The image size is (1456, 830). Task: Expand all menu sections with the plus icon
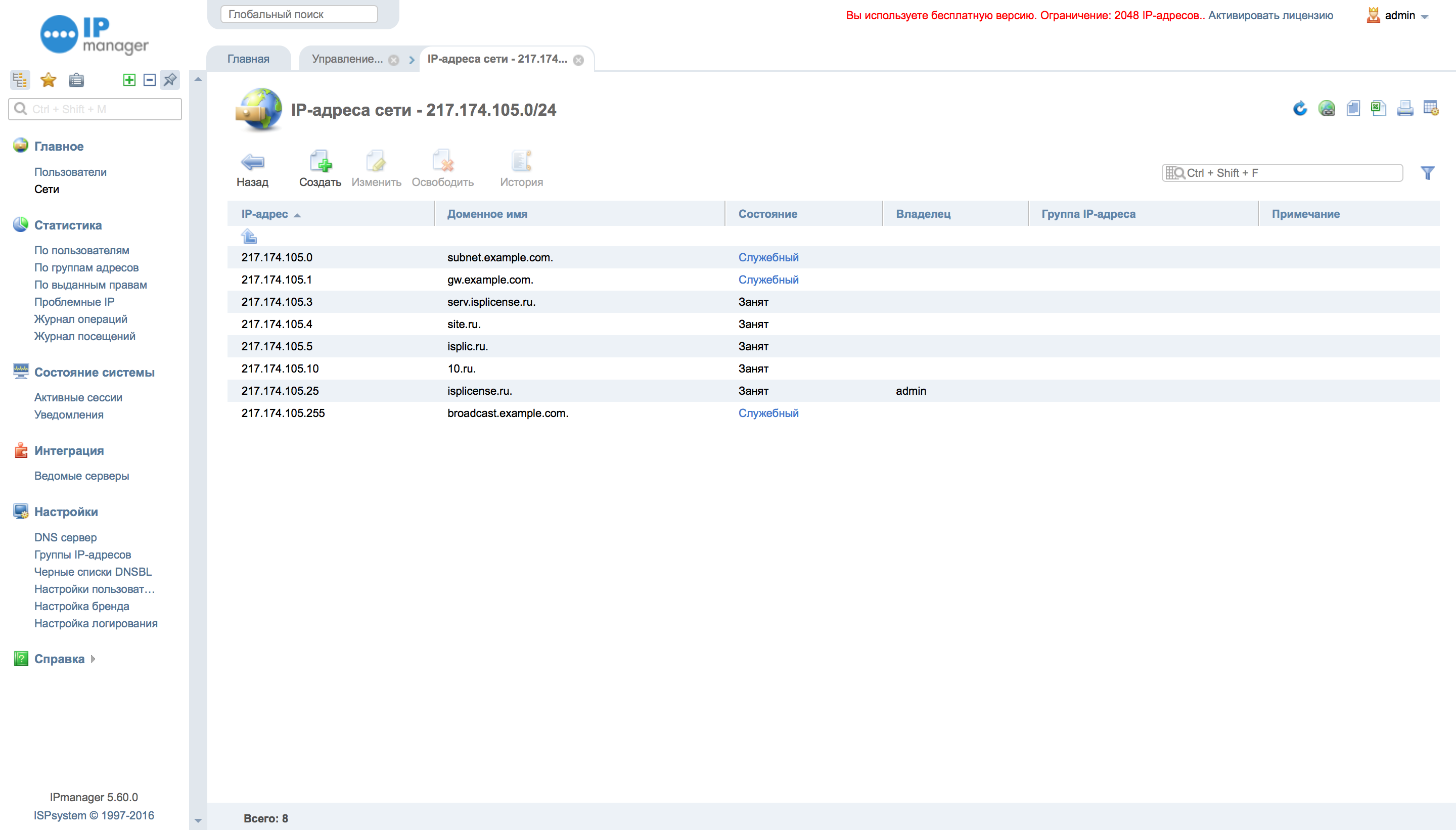[x=129, y=80]
